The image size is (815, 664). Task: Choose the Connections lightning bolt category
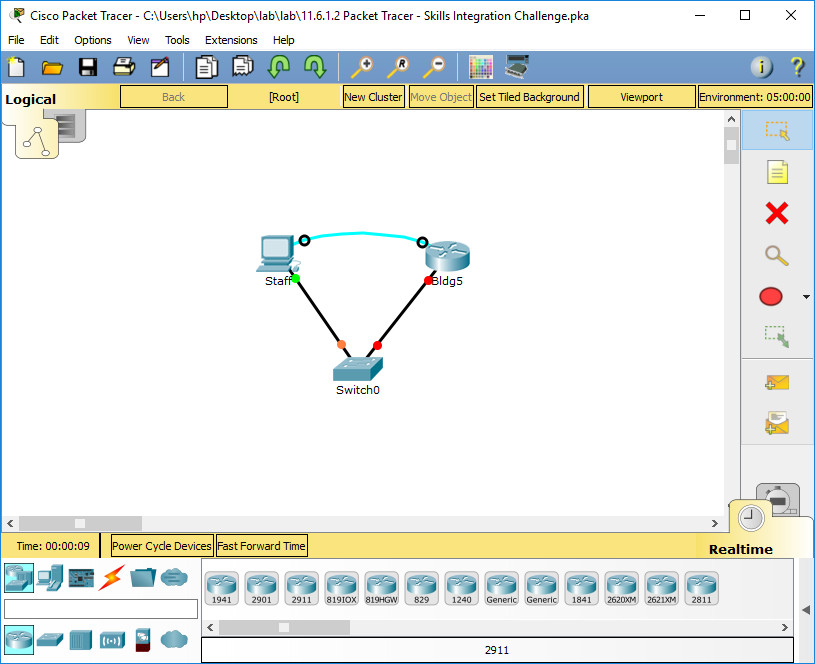[x=112, y=578]
